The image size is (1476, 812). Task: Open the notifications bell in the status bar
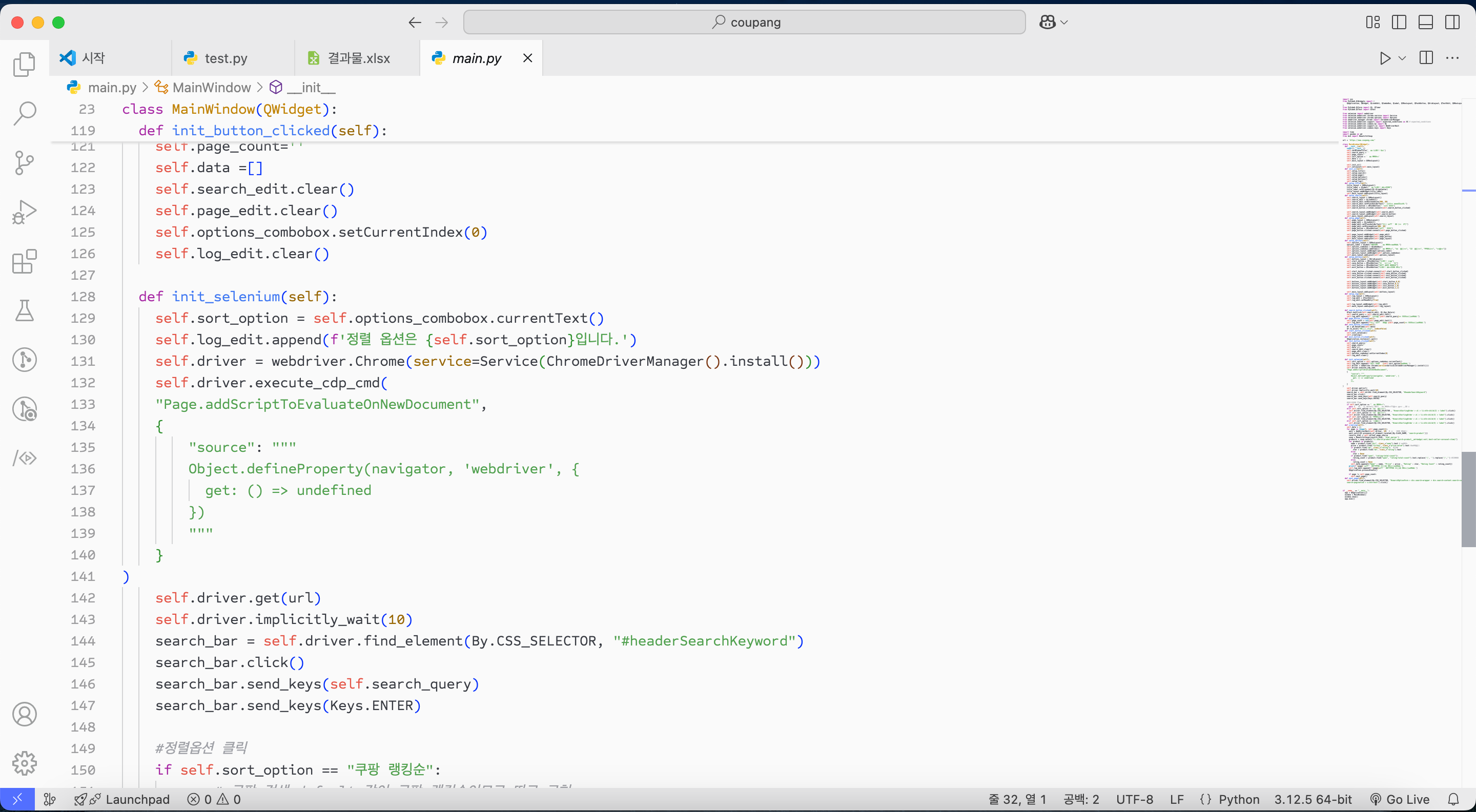(1453, 799)
